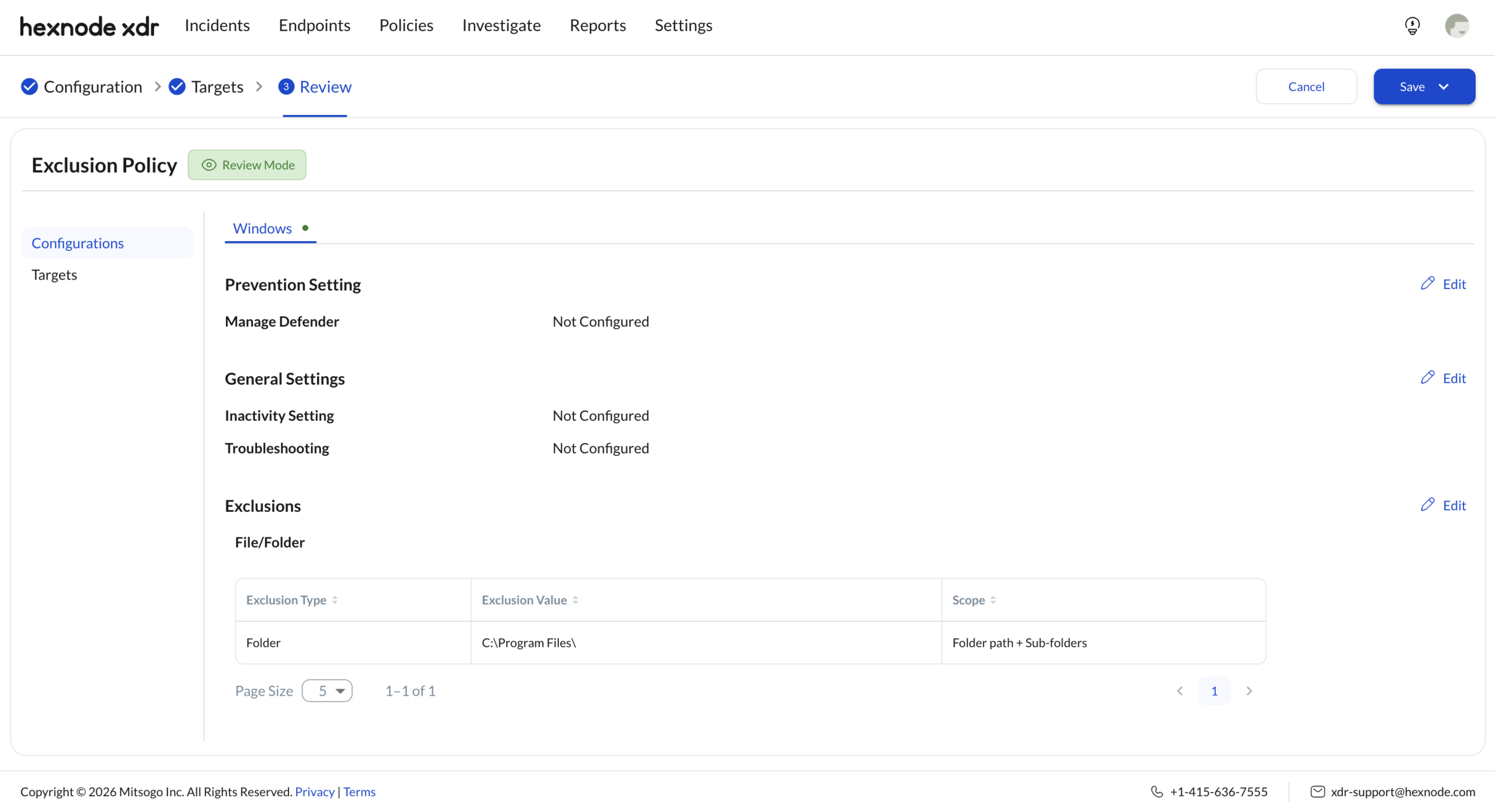Open the Terms link in footer

[x=359, y=792]
